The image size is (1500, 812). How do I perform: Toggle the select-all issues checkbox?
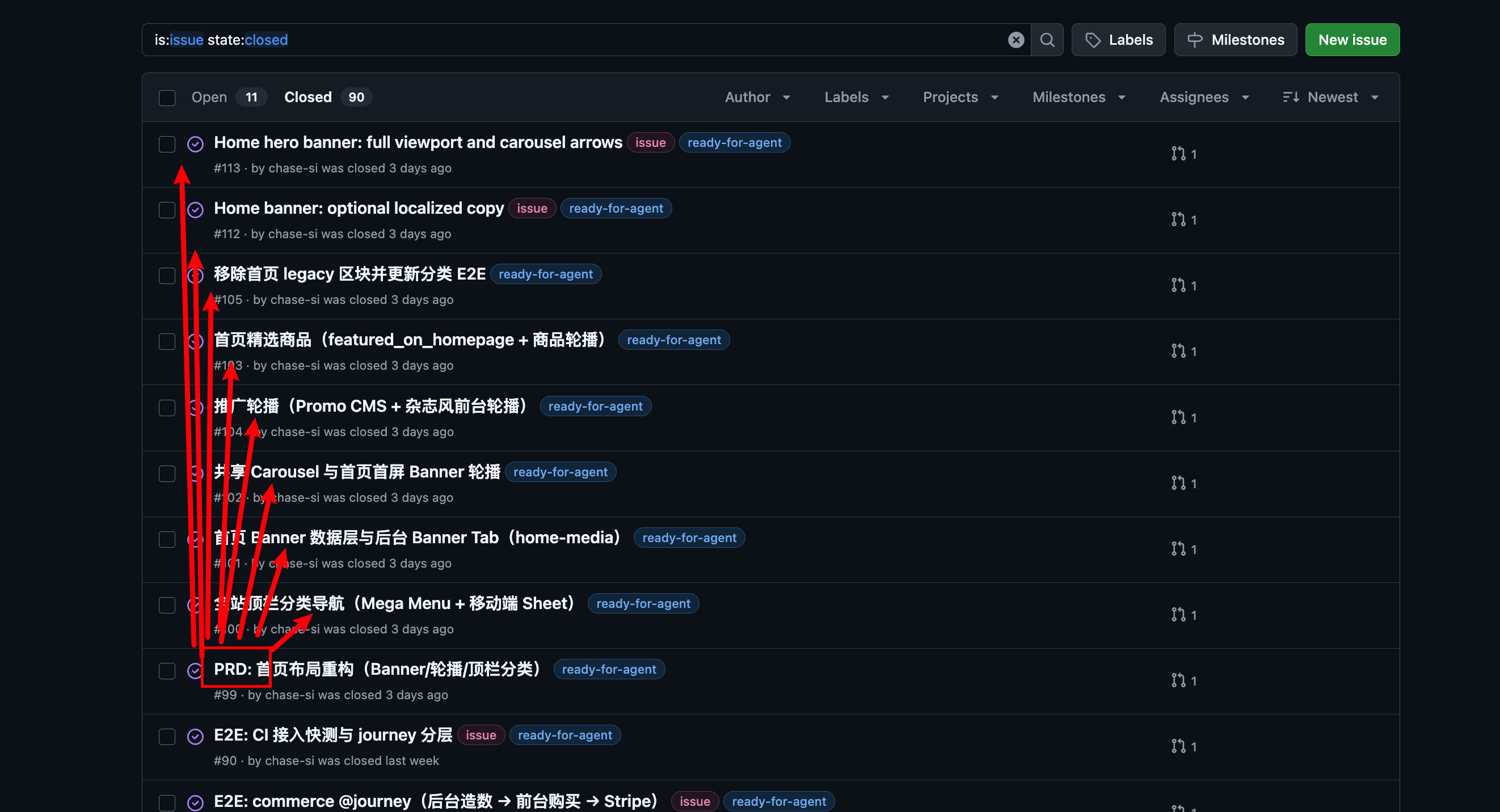click(167, 98)
